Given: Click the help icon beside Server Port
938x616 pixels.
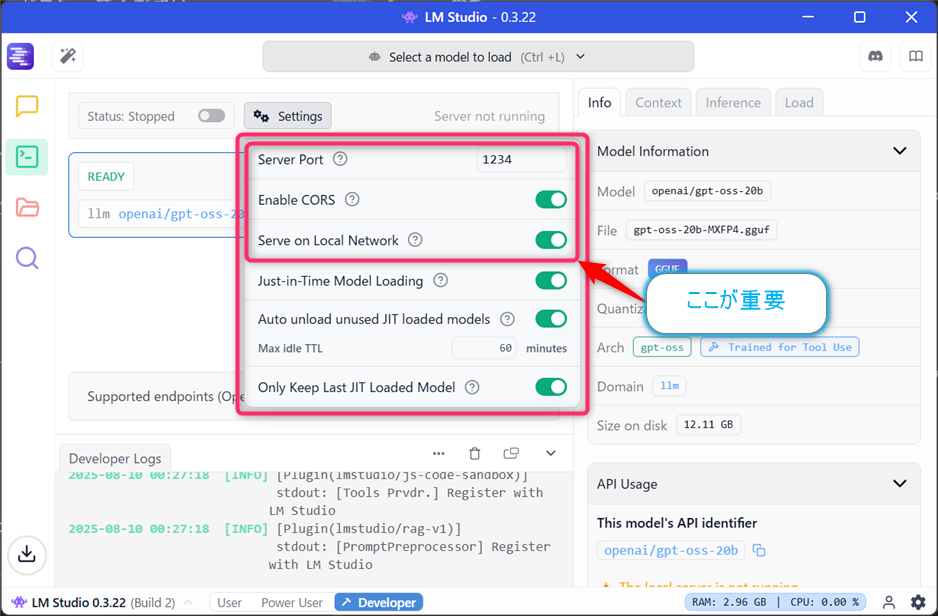Looking at the screenshot, I should (340, 159).
